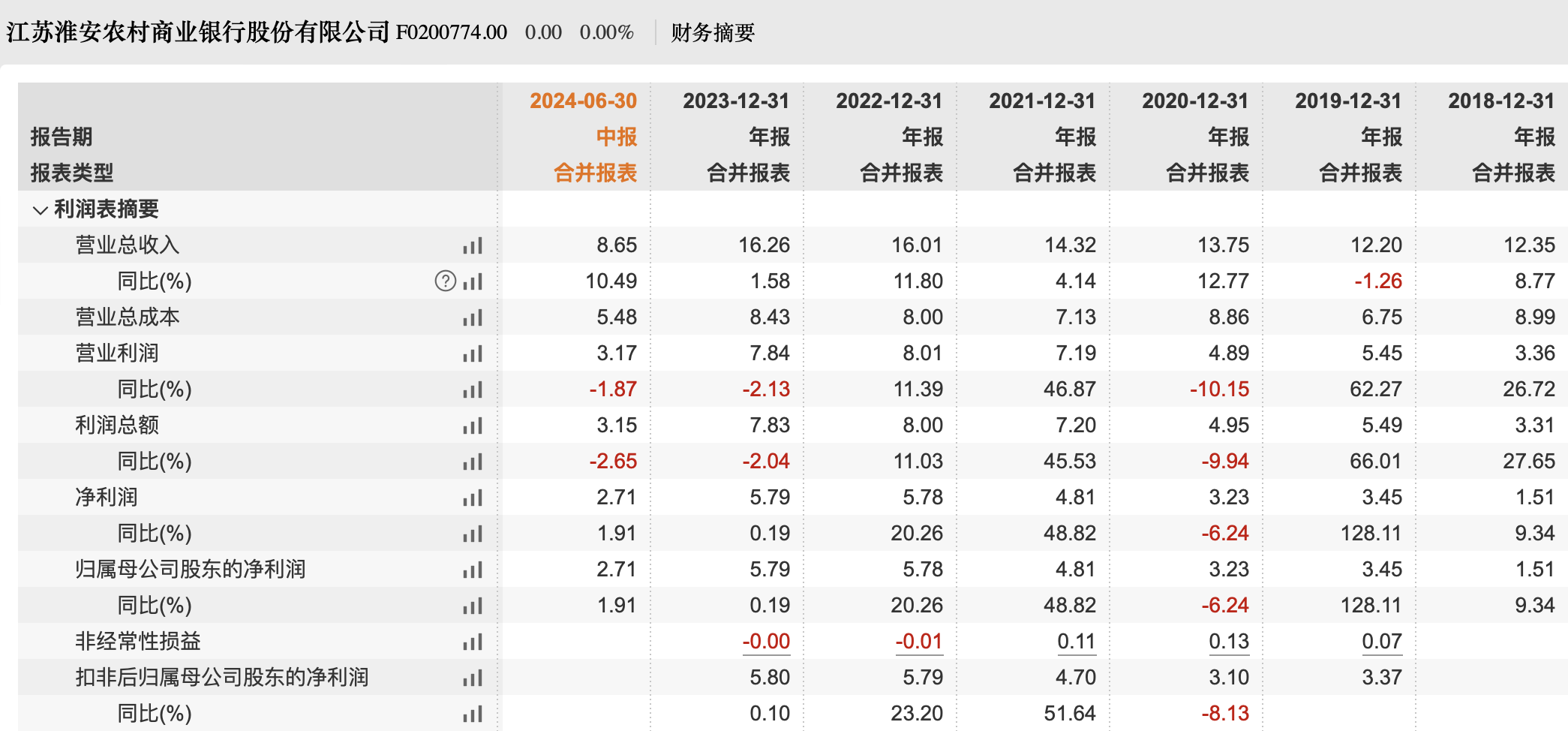The image size is (1568, 731).
Task: Click the 8.65 cell in 营业总收入 row
Action: pyautogui.click(x=617, y=245)
